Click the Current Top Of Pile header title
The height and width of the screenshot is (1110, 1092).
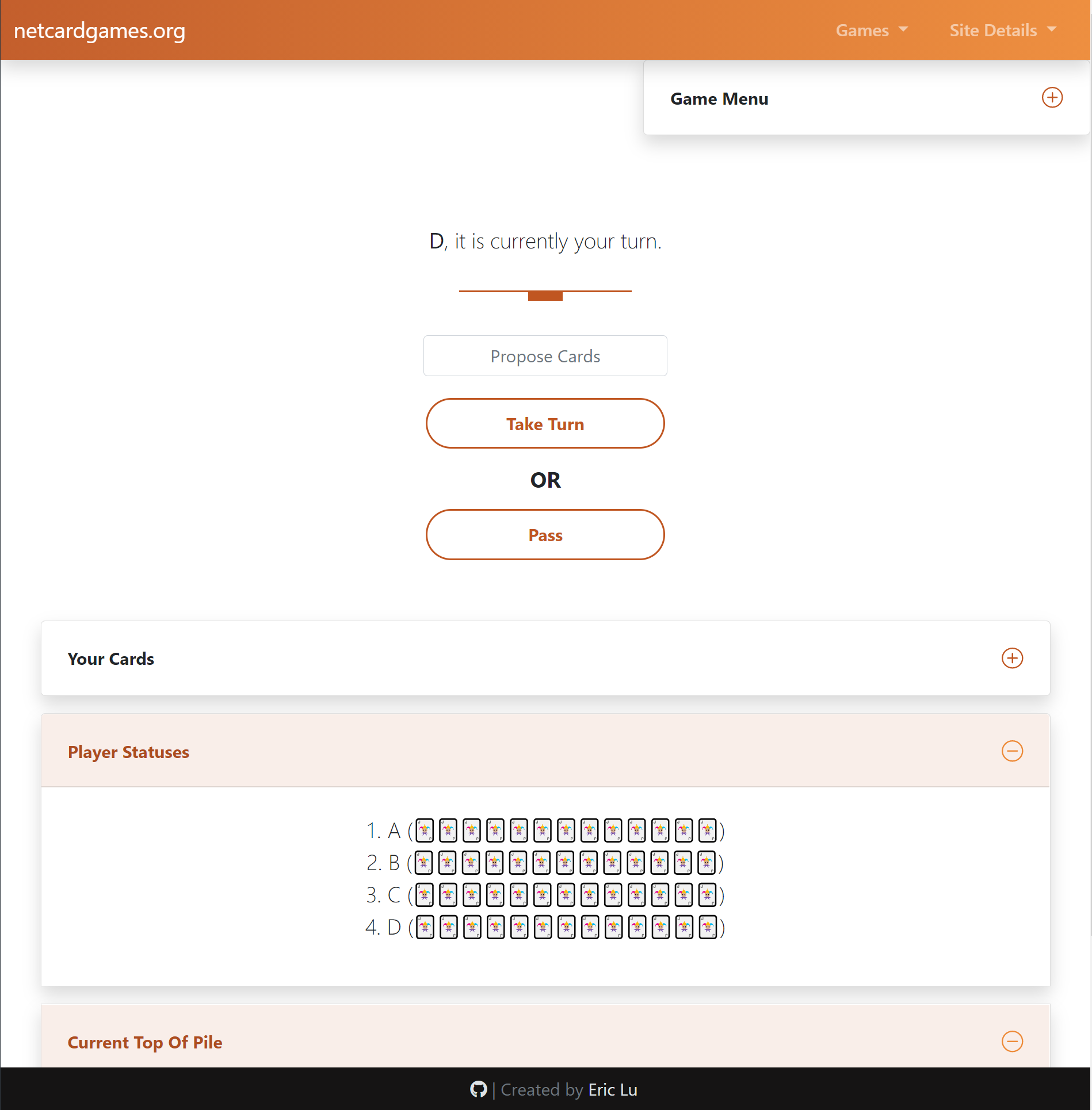(x=145, y=1042)
